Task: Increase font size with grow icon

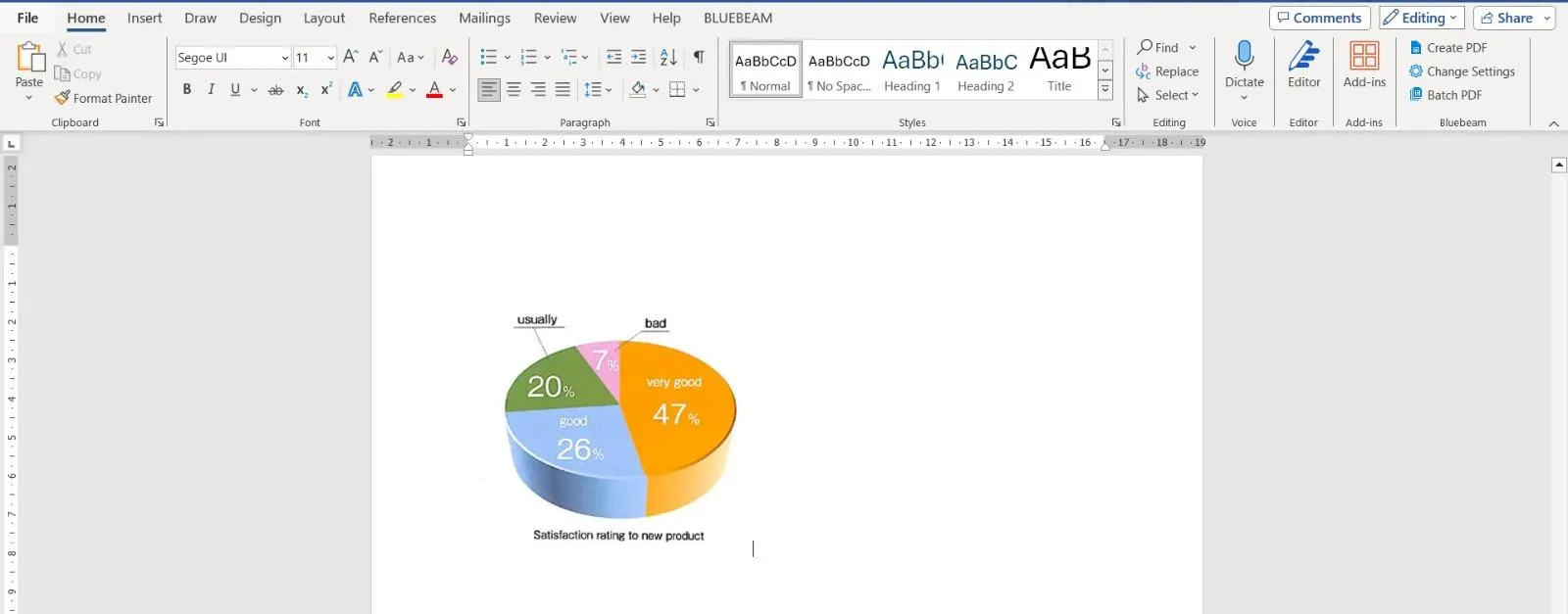Action: 351,57
